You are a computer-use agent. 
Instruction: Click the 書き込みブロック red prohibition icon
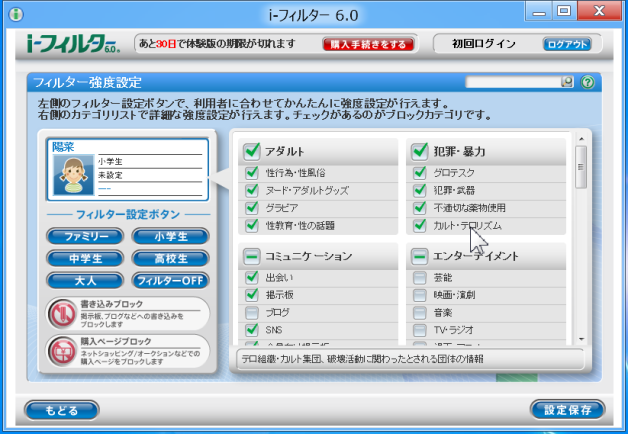tap(62, 313)
